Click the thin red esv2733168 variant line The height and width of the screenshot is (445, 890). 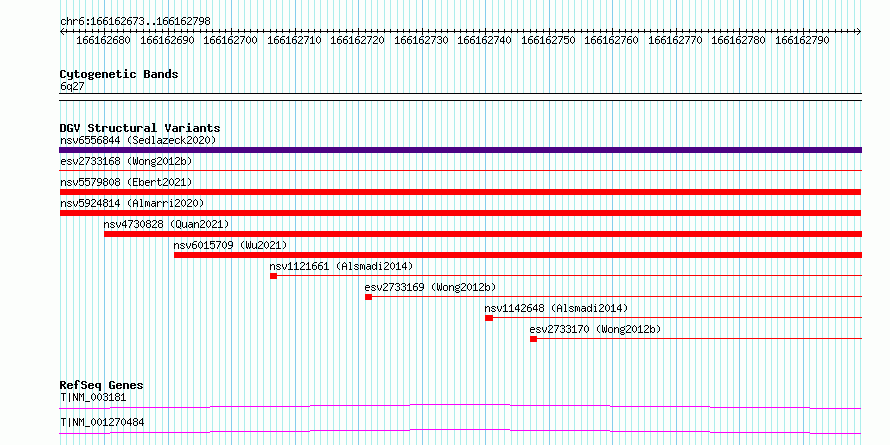pos(460,170)
